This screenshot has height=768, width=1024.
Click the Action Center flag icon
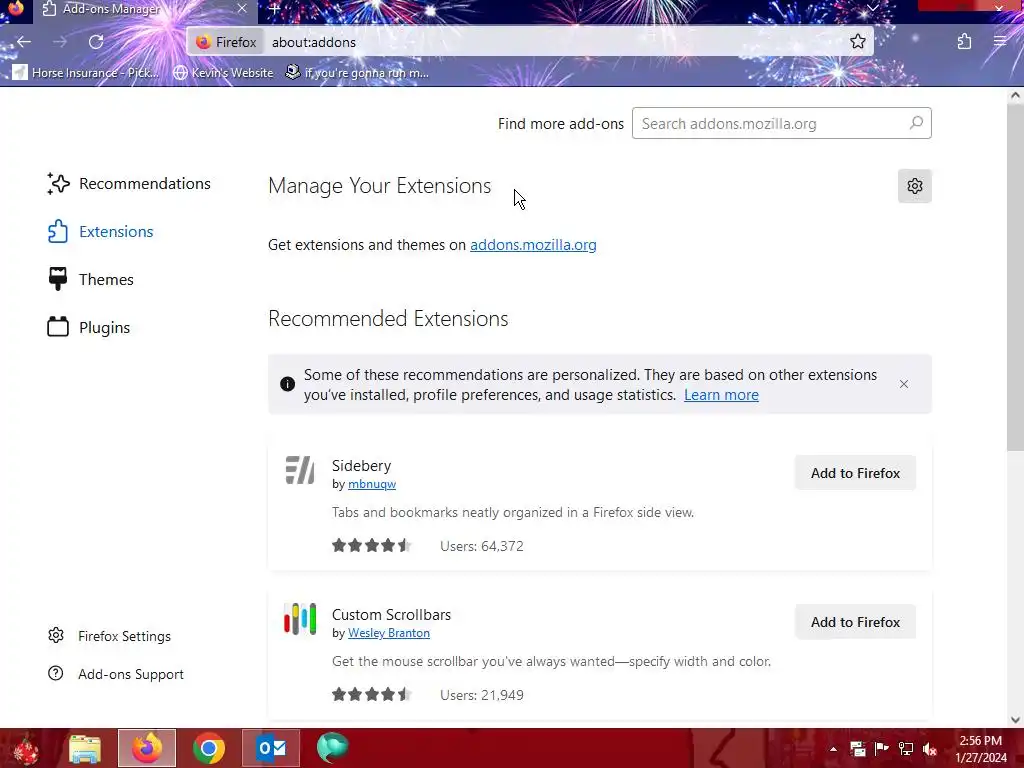882,749
